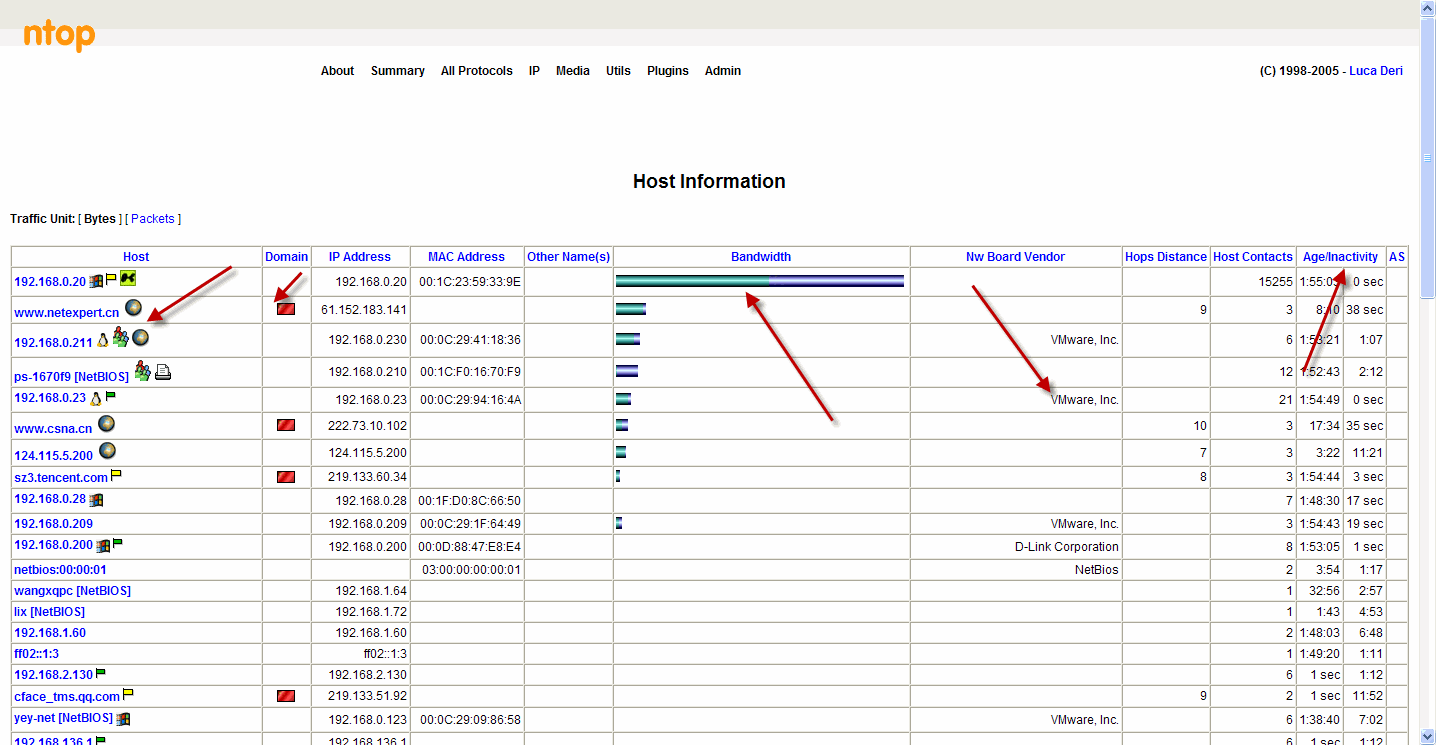Click the yellow flag beside sz3.tencent.com
The height and width of the screenshot is (745, 1436).
click(x=116, y=475)
